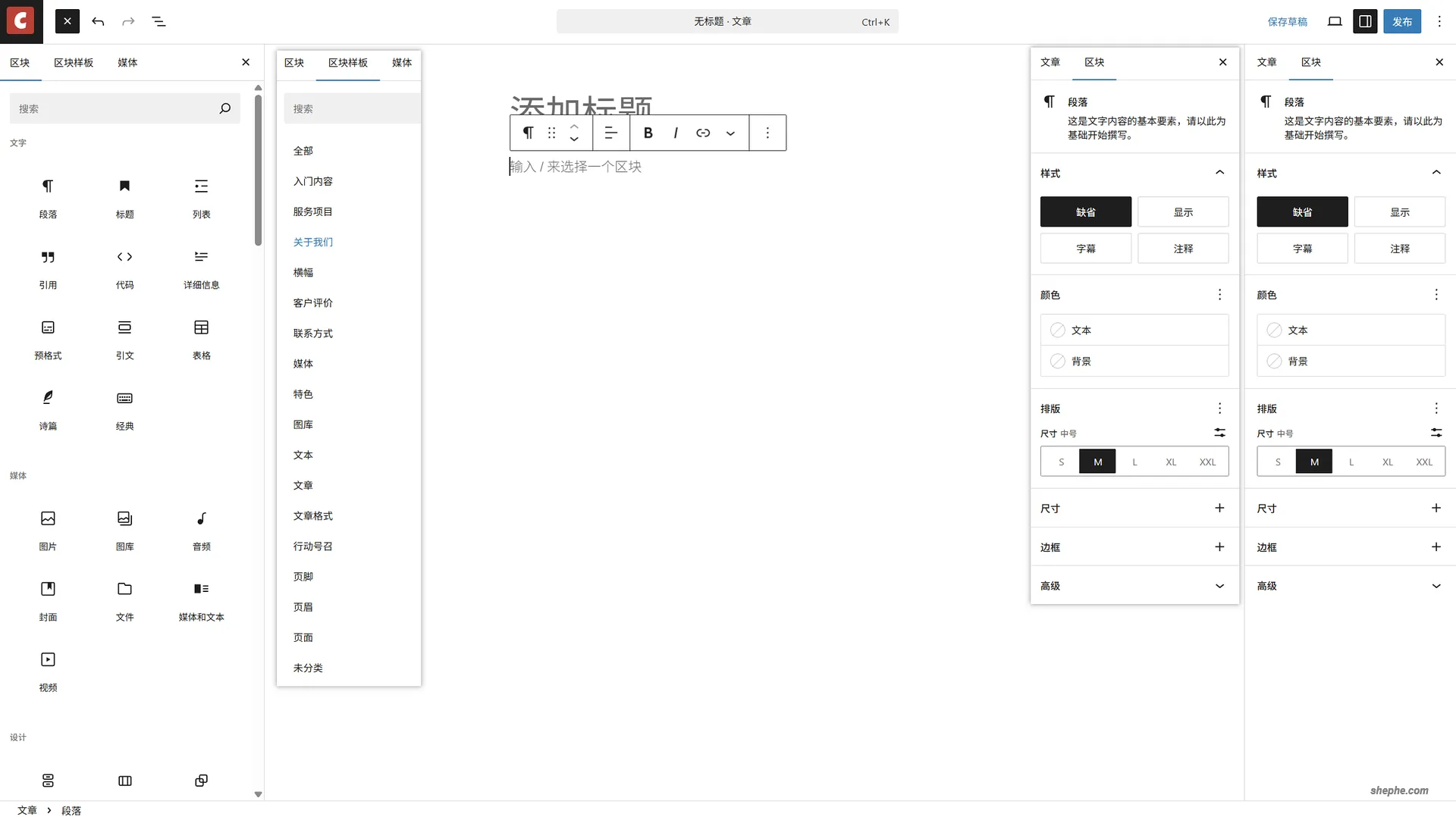Screen dimensions: 1456x817
Task: Open the 文章 settings tab
Action: click(x=1050, y=62)
